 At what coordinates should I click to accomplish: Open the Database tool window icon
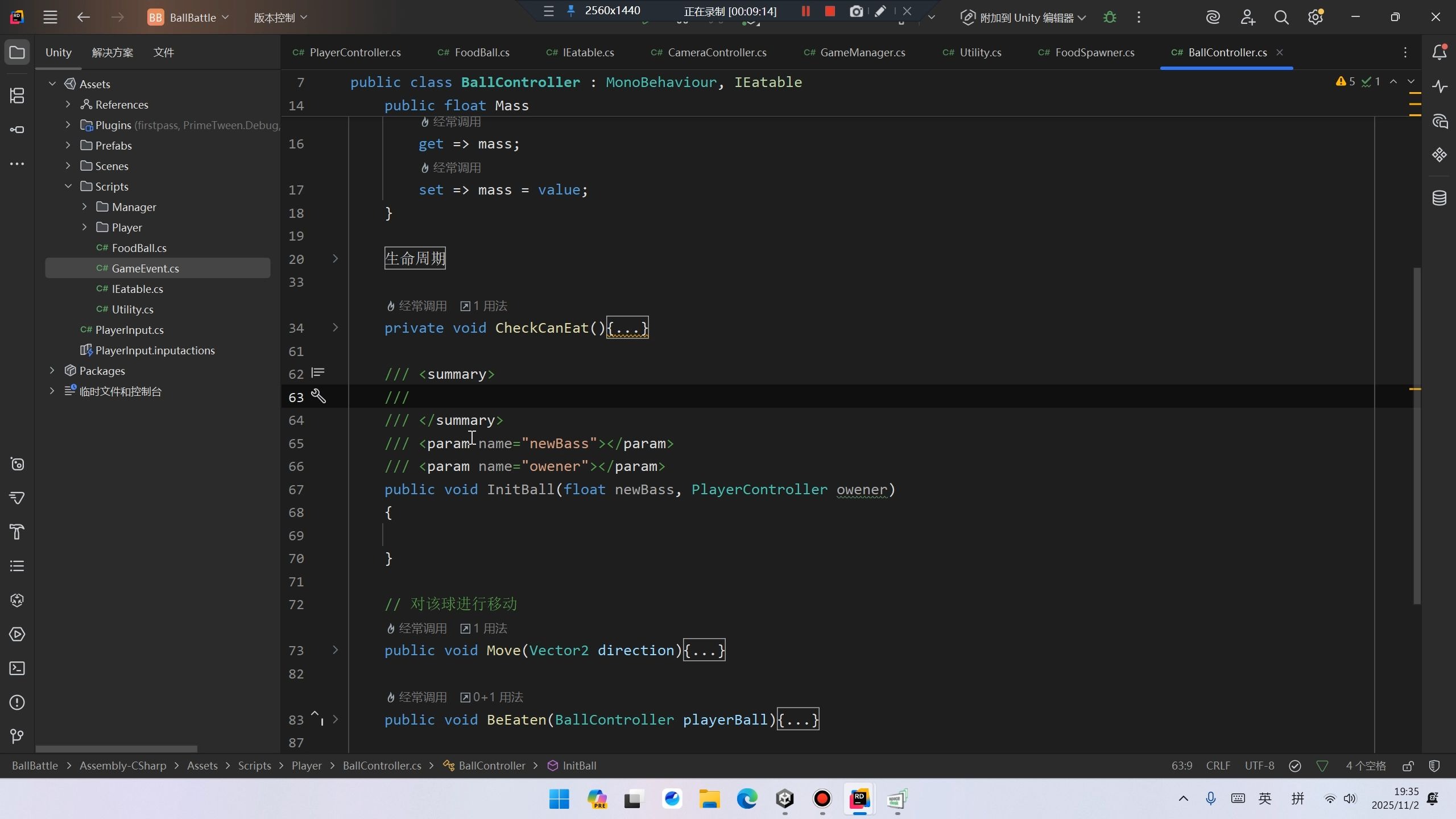click(1440, 198)
